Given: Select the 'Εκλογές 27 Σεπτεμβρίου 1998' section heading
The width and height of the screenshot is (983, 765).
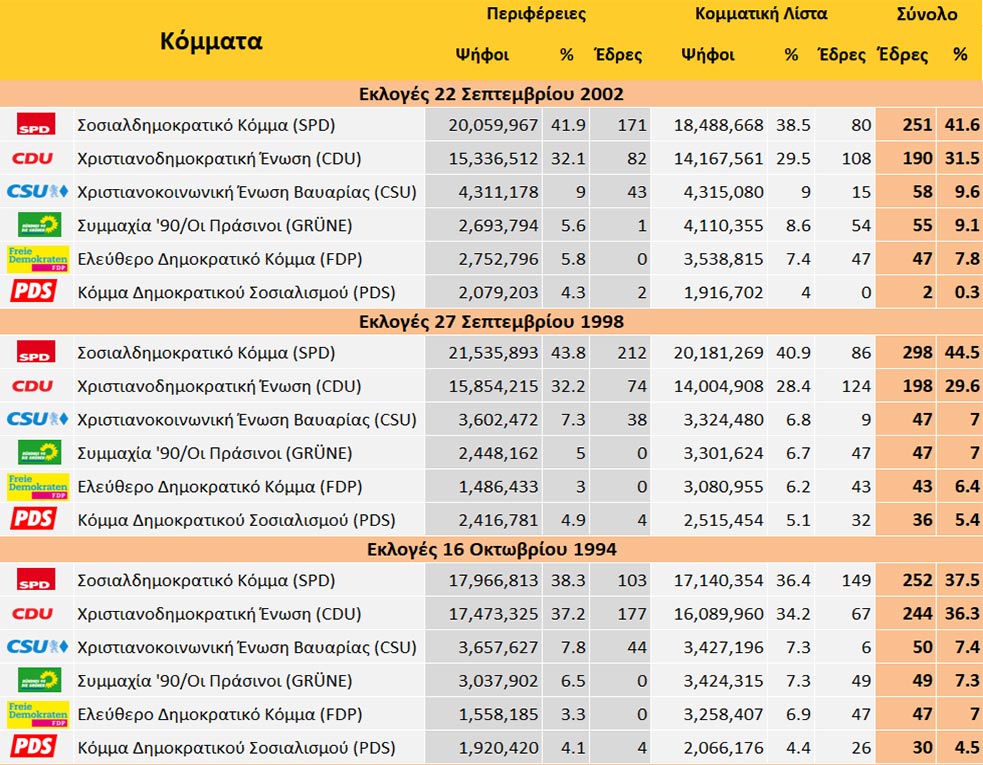Looking at the screenshot, I should [x=492, y=322].
